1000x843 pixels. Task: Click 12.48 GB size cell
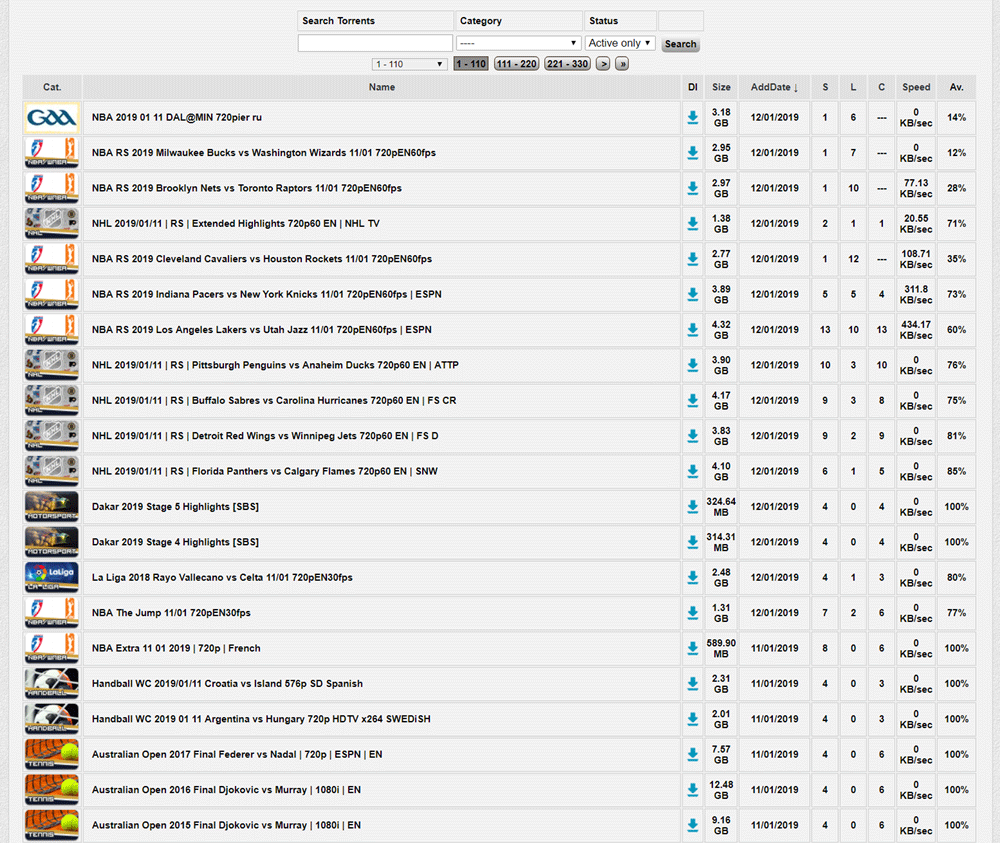point(721,790)
